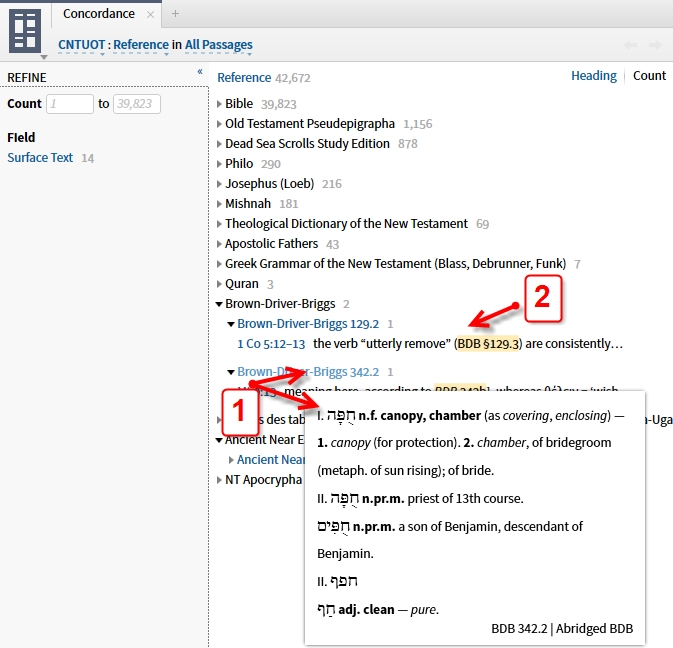Click 'priest of 13th course.' popup line
The image size is (673, 648).
(x=465, y=499)
